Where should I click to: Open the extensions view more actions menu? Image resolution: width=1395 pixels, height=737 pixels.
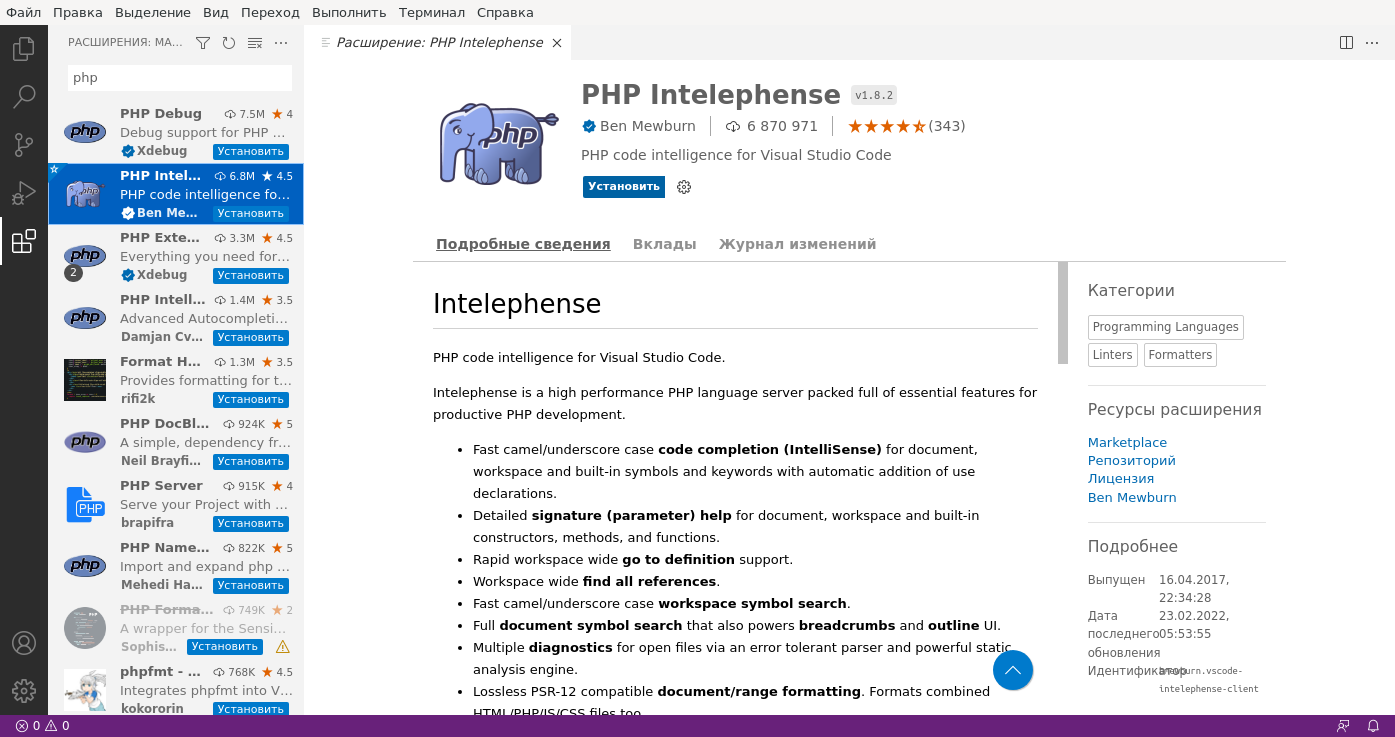coord(281,43)
